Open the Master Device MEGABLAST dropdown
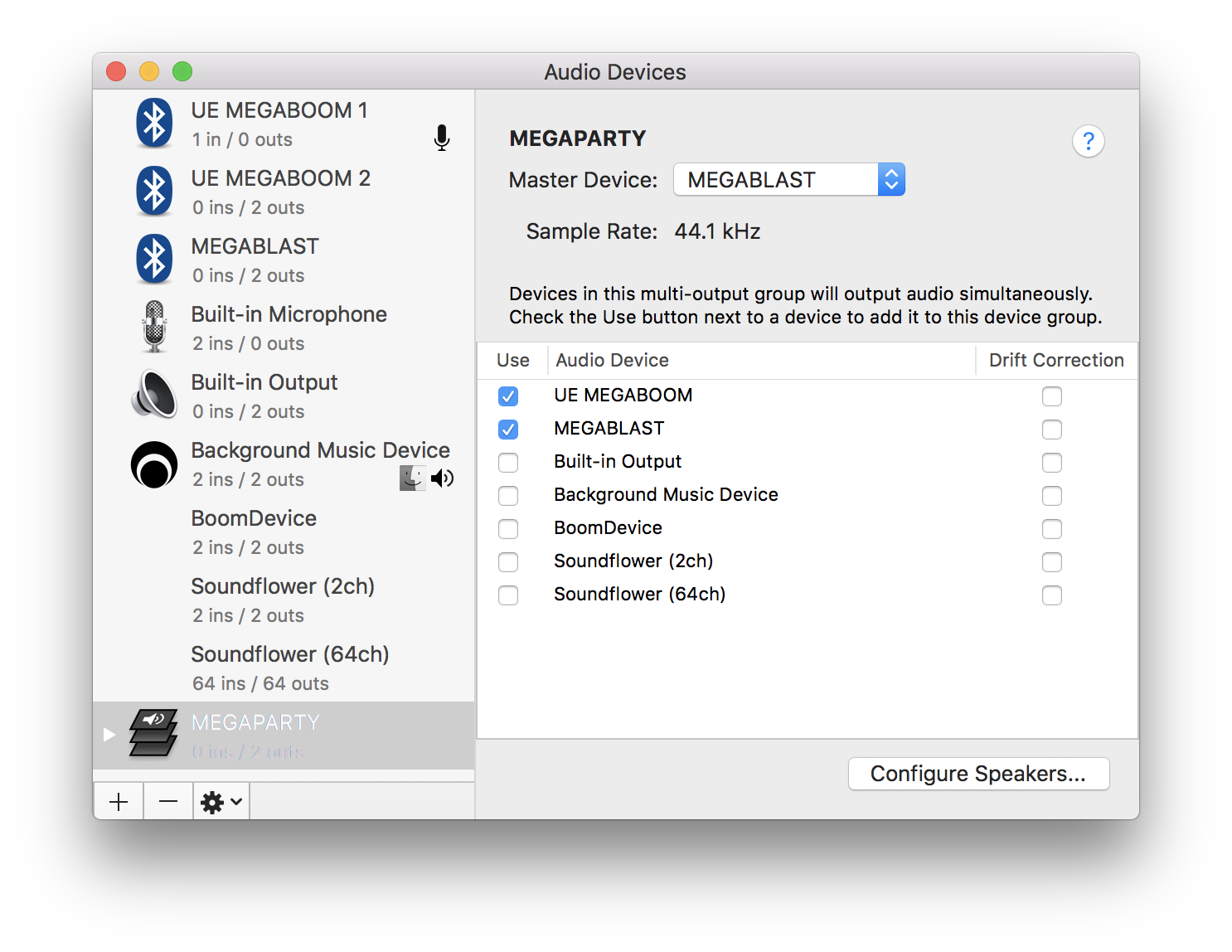Viewport: 1232px width, 952px height. tap(789, 180)
